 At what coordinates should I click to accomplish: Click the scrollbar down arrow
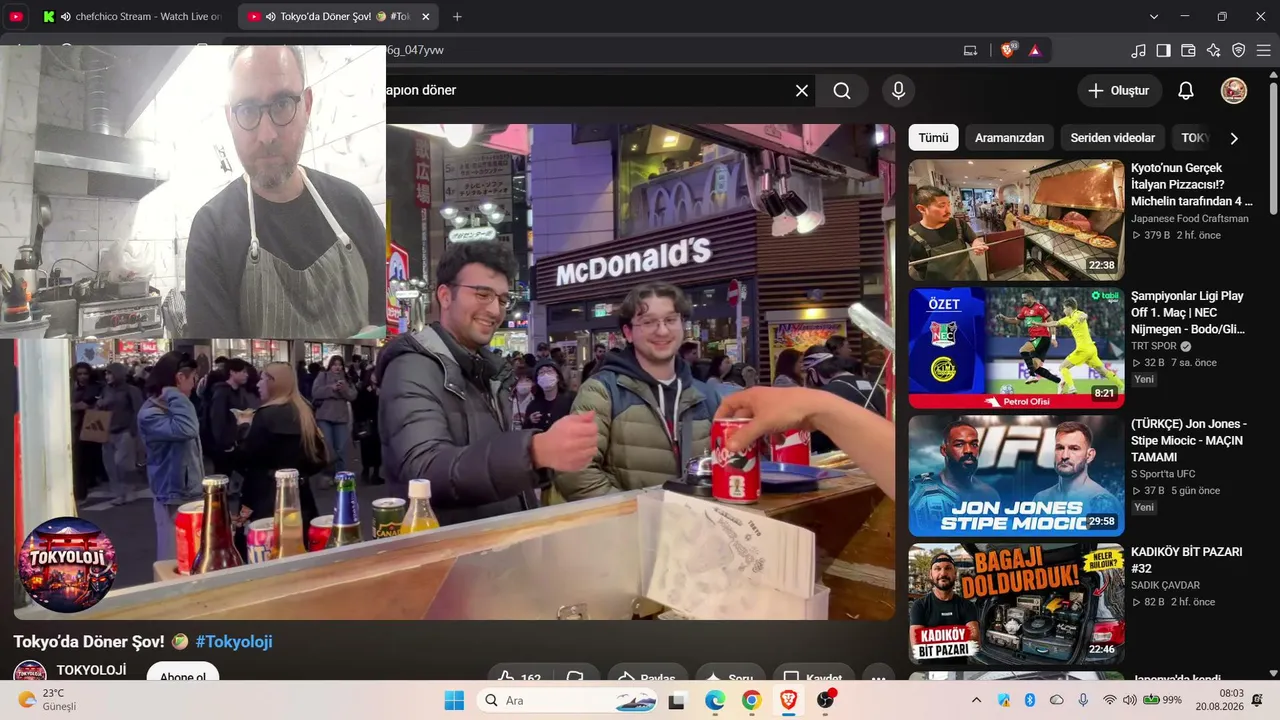pyautogui.click(x=1273, y=674)
